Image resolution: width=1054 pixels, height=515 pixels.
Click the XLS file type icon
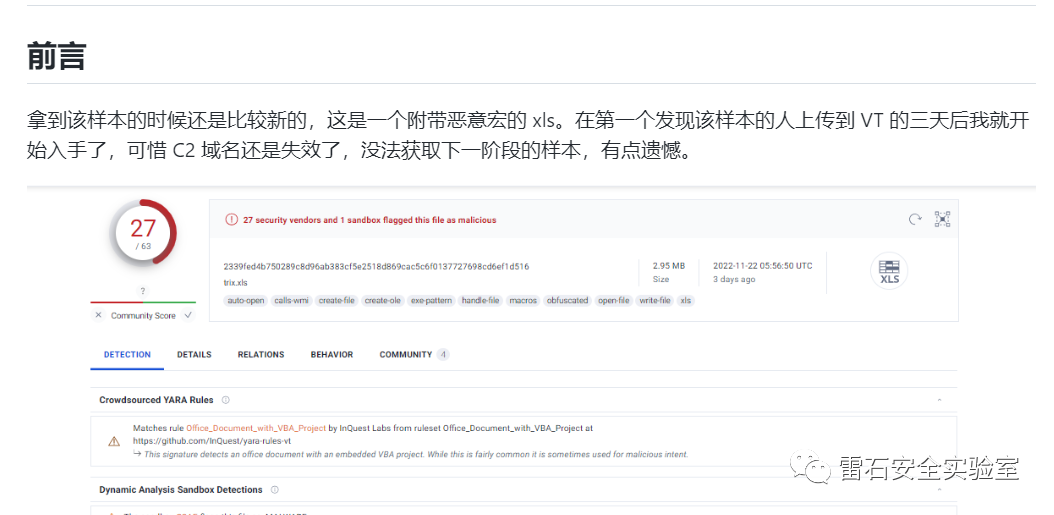pos(889,271)
